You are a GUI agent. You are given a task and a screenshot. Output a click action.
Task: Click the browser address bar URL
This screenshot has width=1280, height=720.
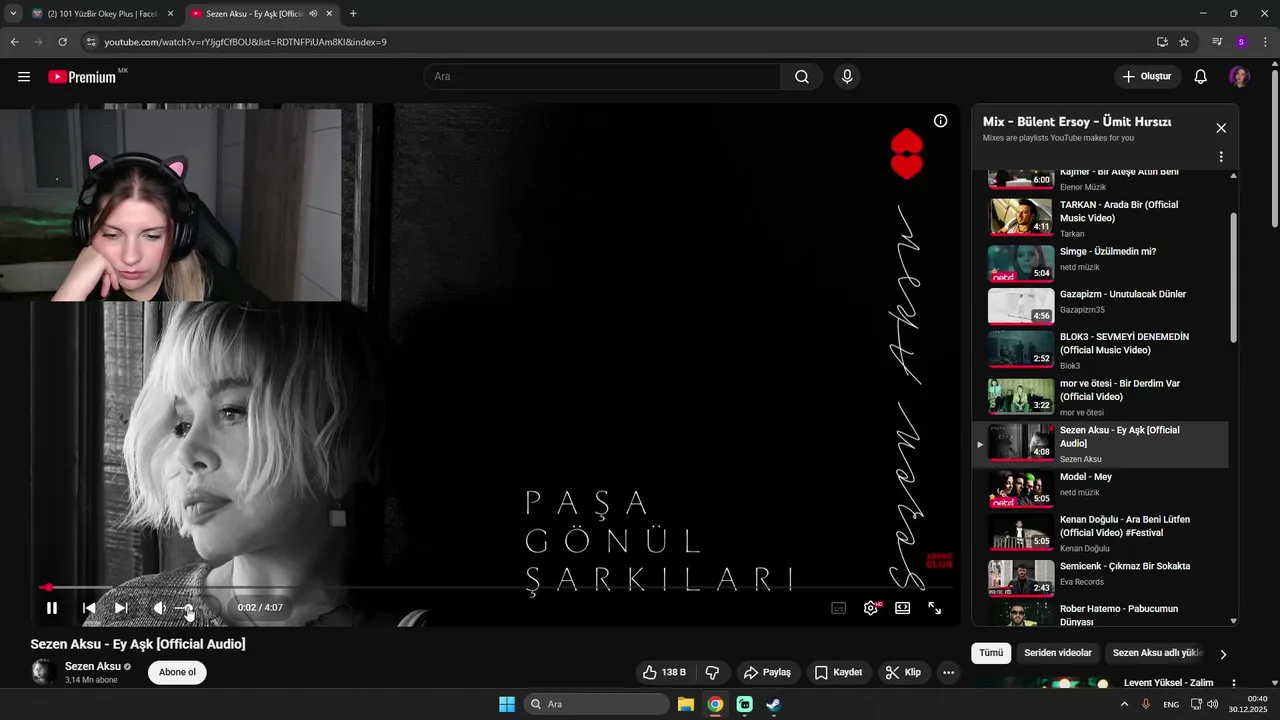tap(245, 42)
